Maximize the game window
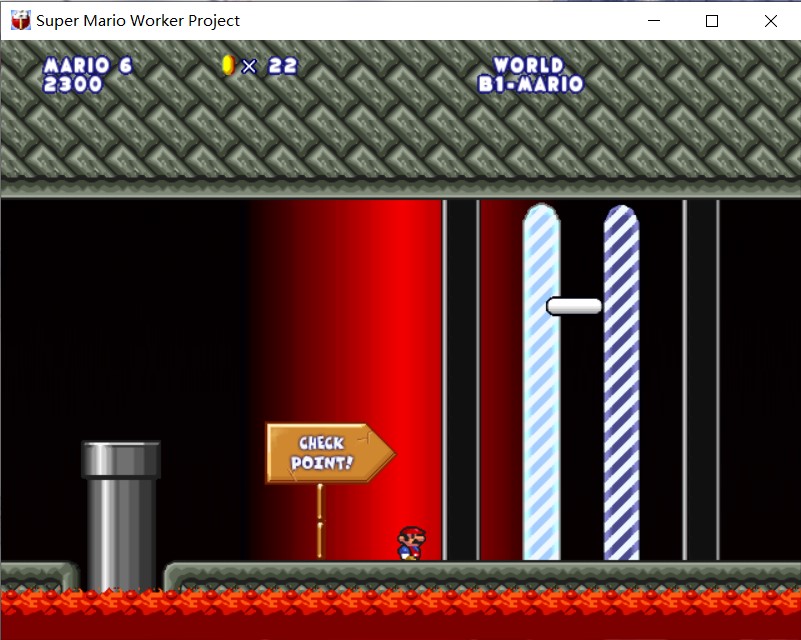801x640 pixels. point(712,20)
